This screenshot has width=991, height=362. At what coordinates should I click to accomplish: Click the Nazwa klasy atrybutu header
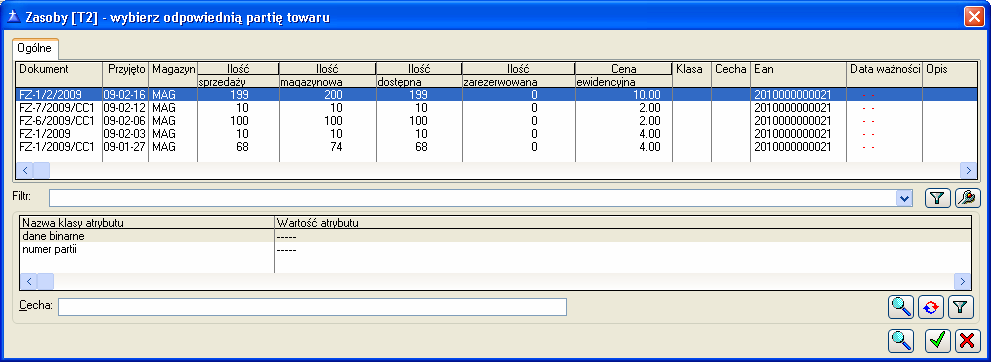coord(147,222)
